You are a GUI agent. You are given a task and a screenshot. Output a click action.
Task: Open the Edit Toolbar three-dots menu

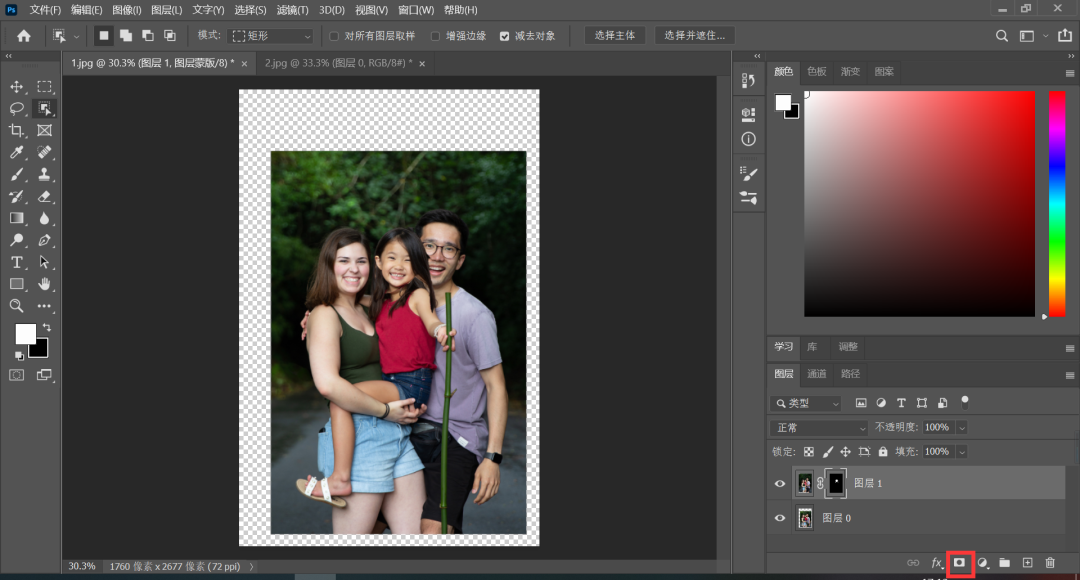(45, 306)
